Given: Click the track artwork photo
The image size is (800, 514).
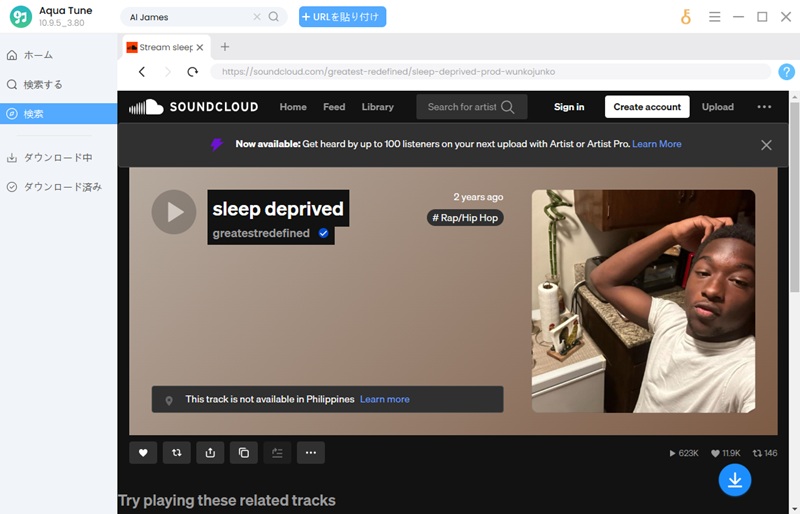Looking at the screenshot, I should point(643,301).
